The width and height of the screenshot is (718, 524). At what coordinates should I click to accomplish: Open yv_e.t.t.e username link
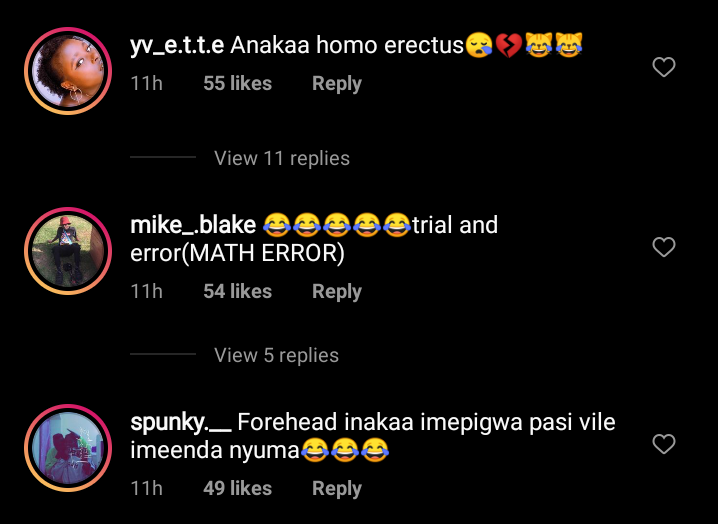coord(177,45)
